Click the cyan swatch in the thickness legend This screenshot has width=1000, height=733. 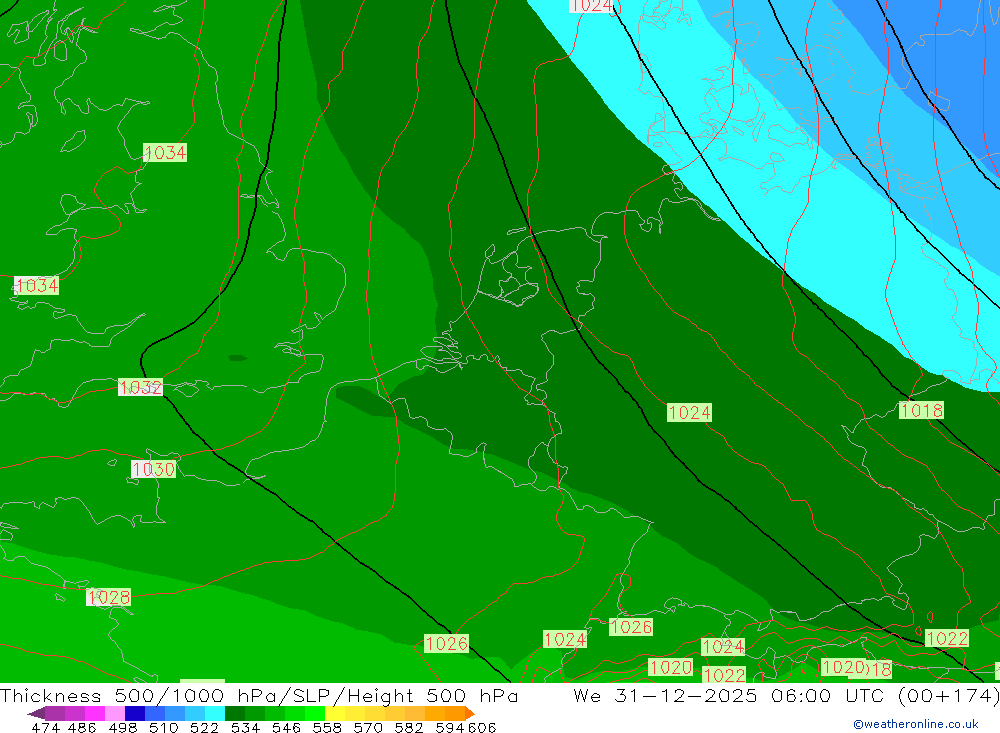click(215, 713)
